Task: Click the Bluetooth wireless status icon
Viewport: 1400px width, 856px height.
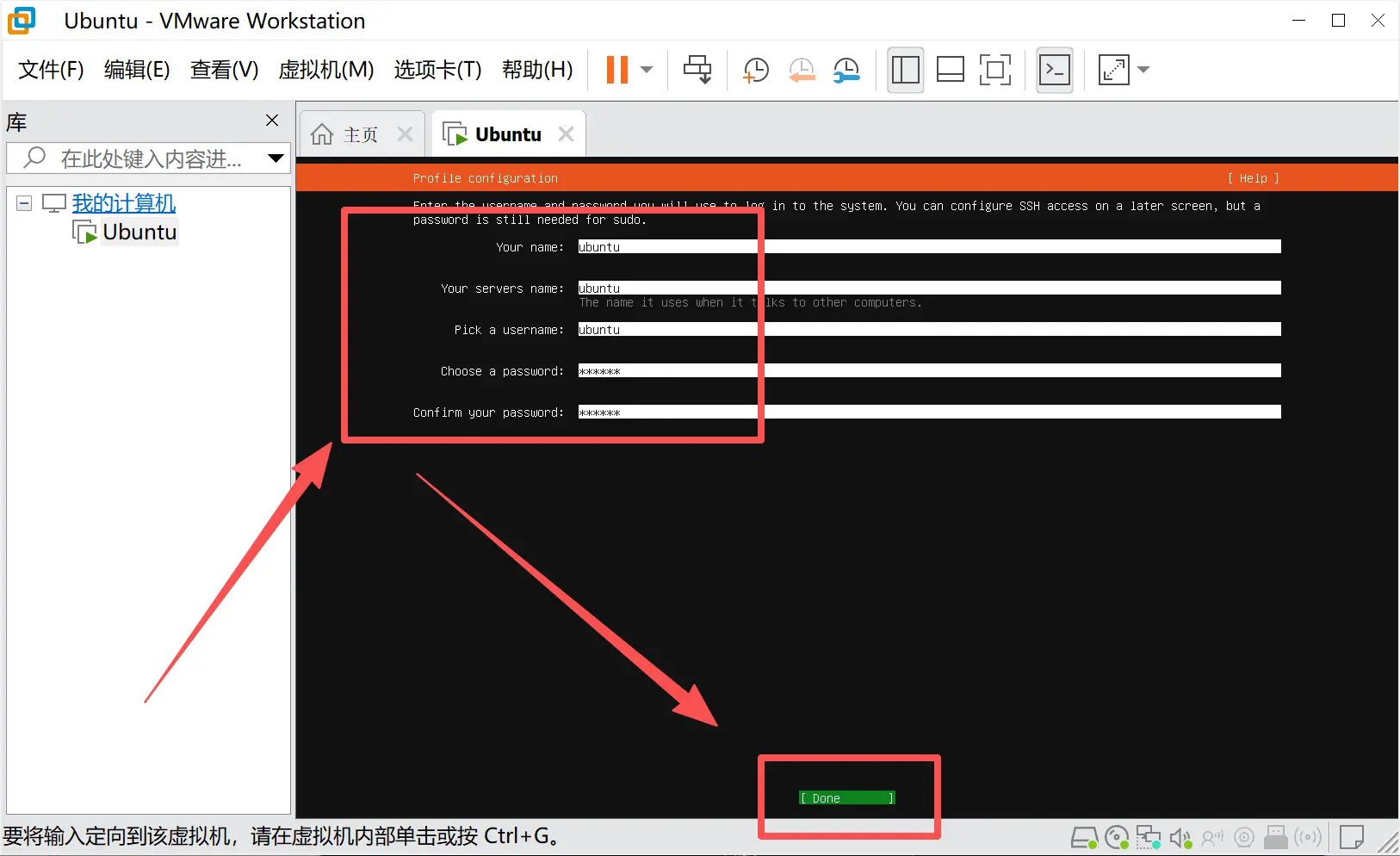Action: [1308, 837]
